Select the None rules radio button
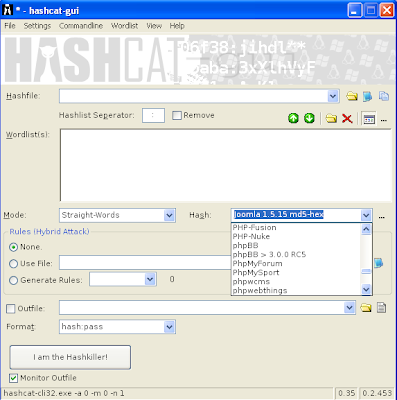 pos(13,247)
